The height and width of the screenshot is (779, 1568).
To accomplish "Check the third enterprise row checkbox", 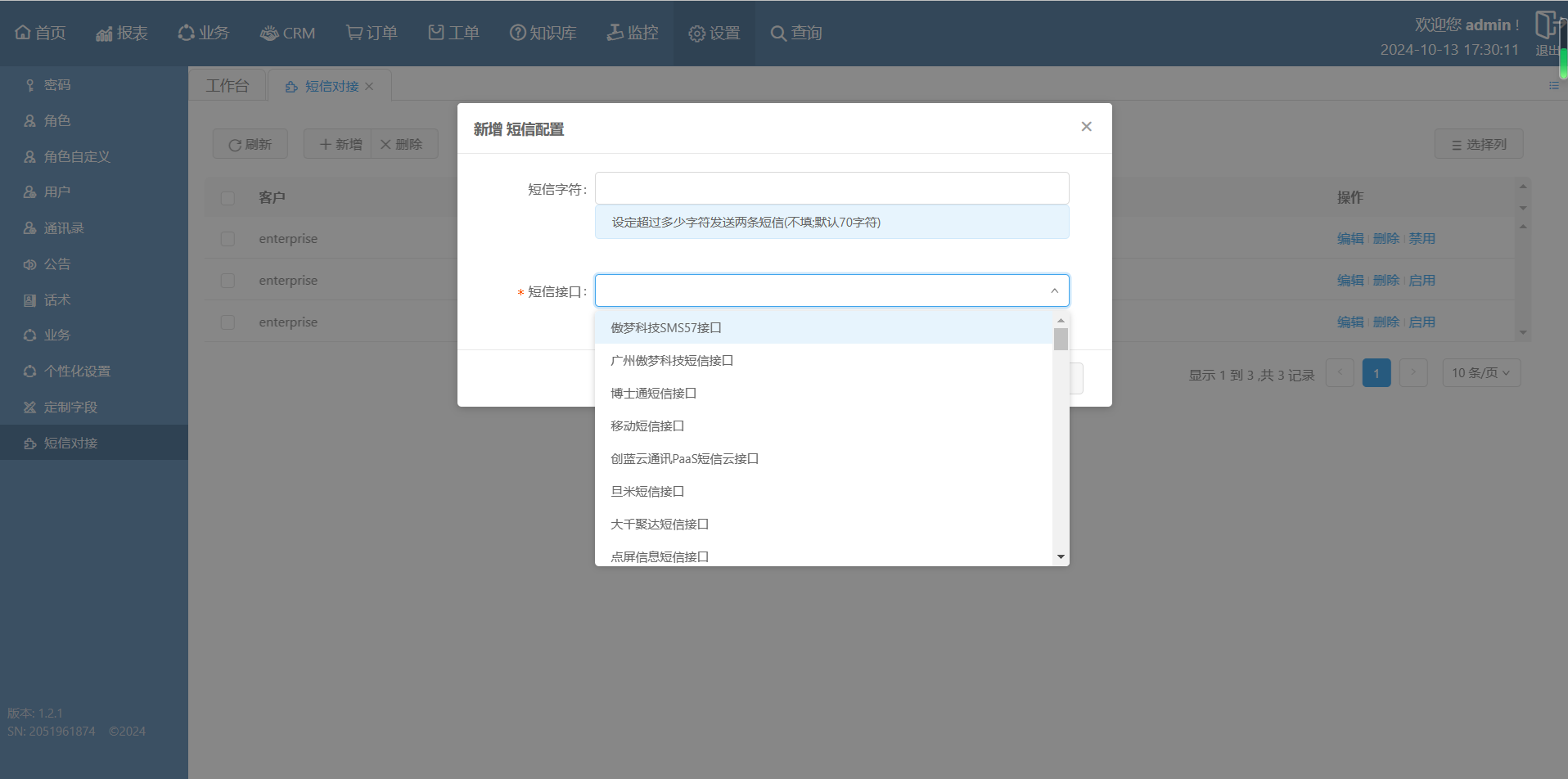I will pyautogui.click(x=228, y=322).
